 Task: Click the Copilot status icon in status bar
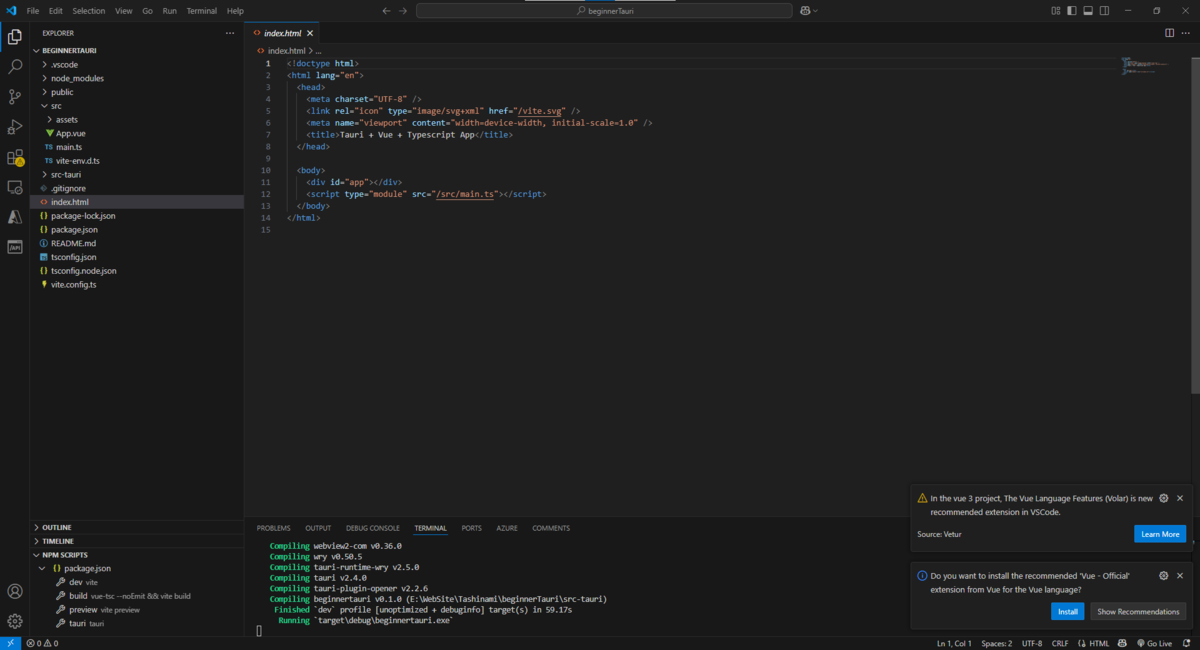coord(1123,643)
